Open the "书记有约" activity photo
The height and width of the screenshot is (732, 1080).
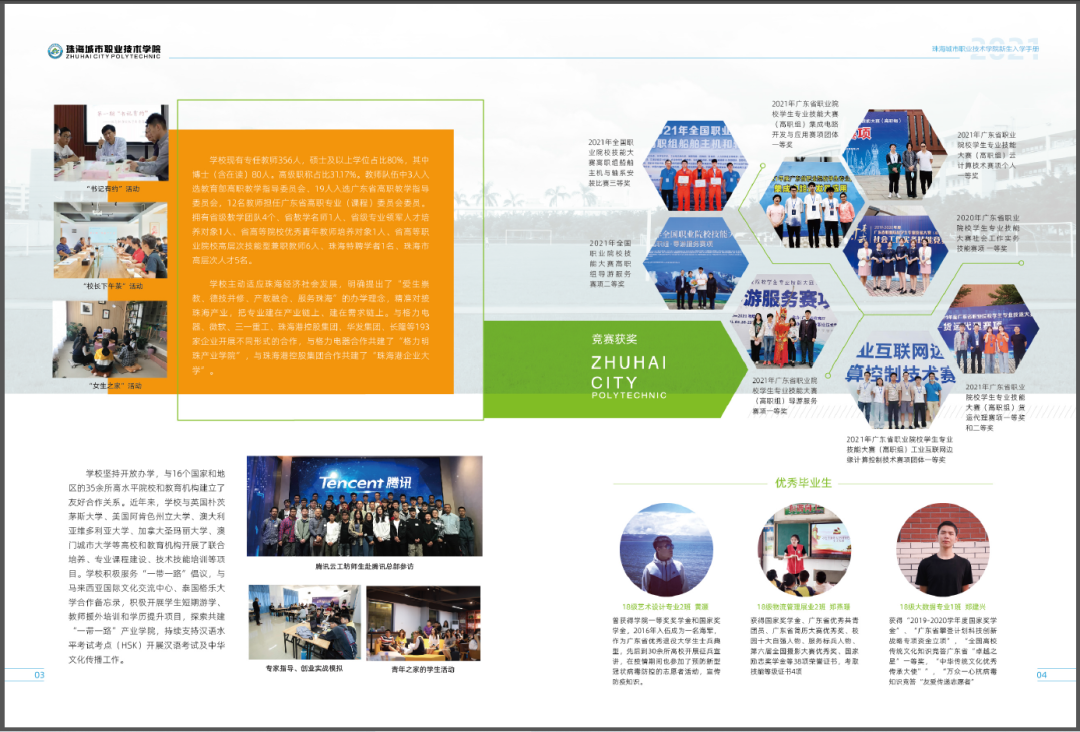(111, 143)
